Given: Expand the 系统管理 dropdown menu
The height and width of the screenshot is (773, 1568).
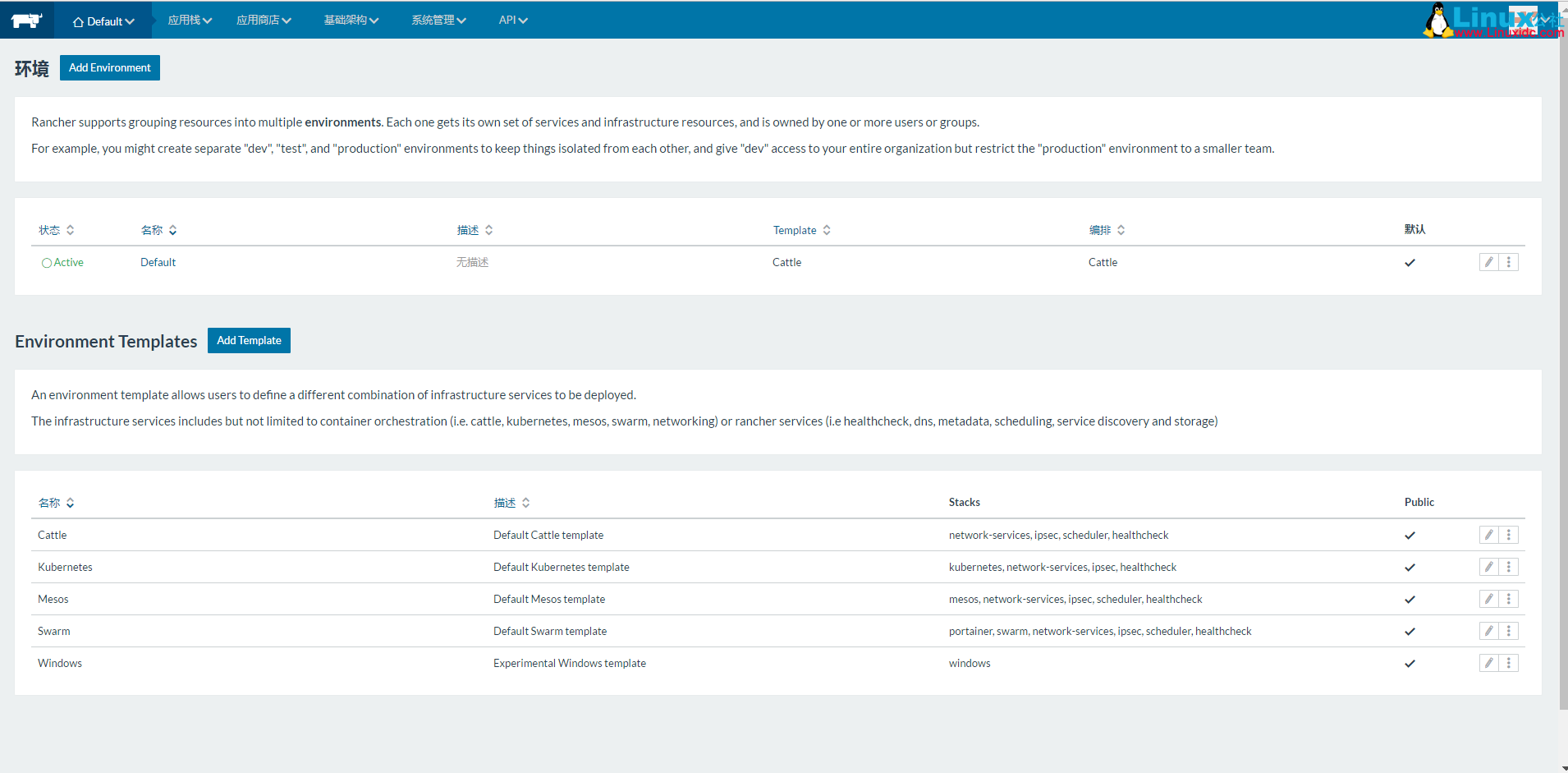Looking at the screenshot, I should [438, 21].
